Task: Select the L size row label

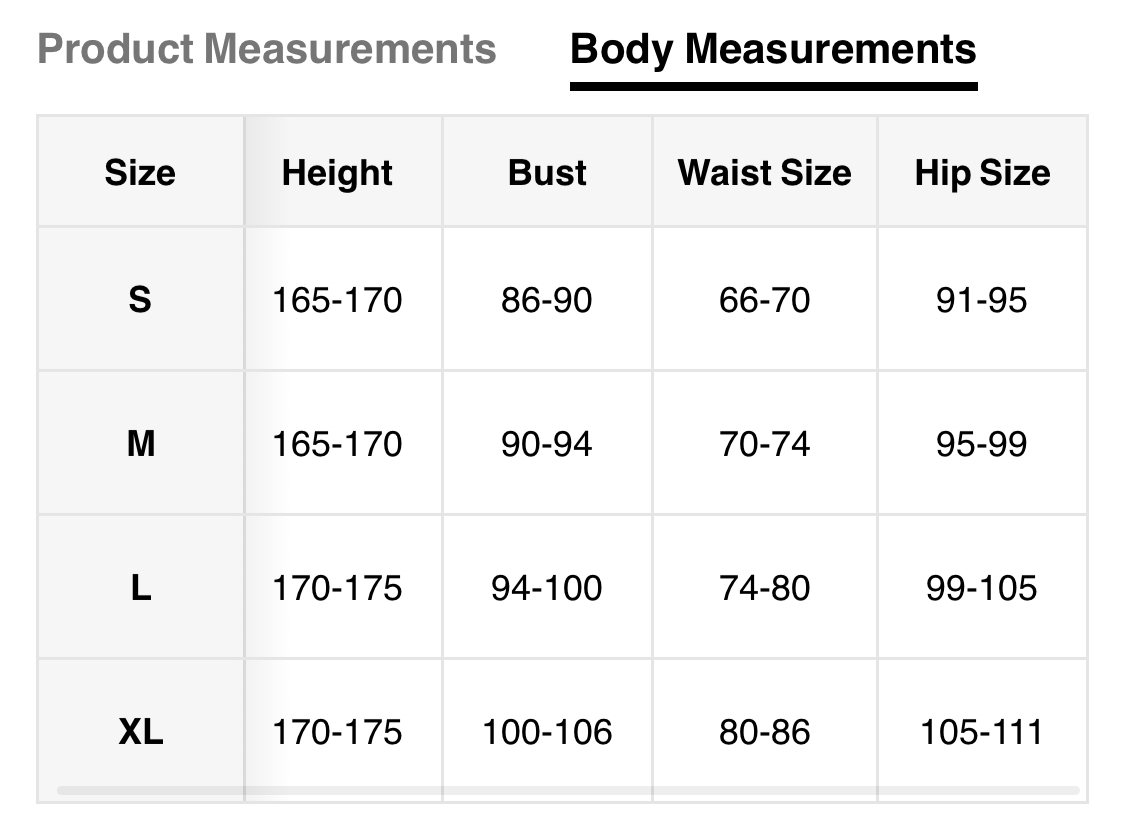Action: pyautogui.click(x=140, y=587)
